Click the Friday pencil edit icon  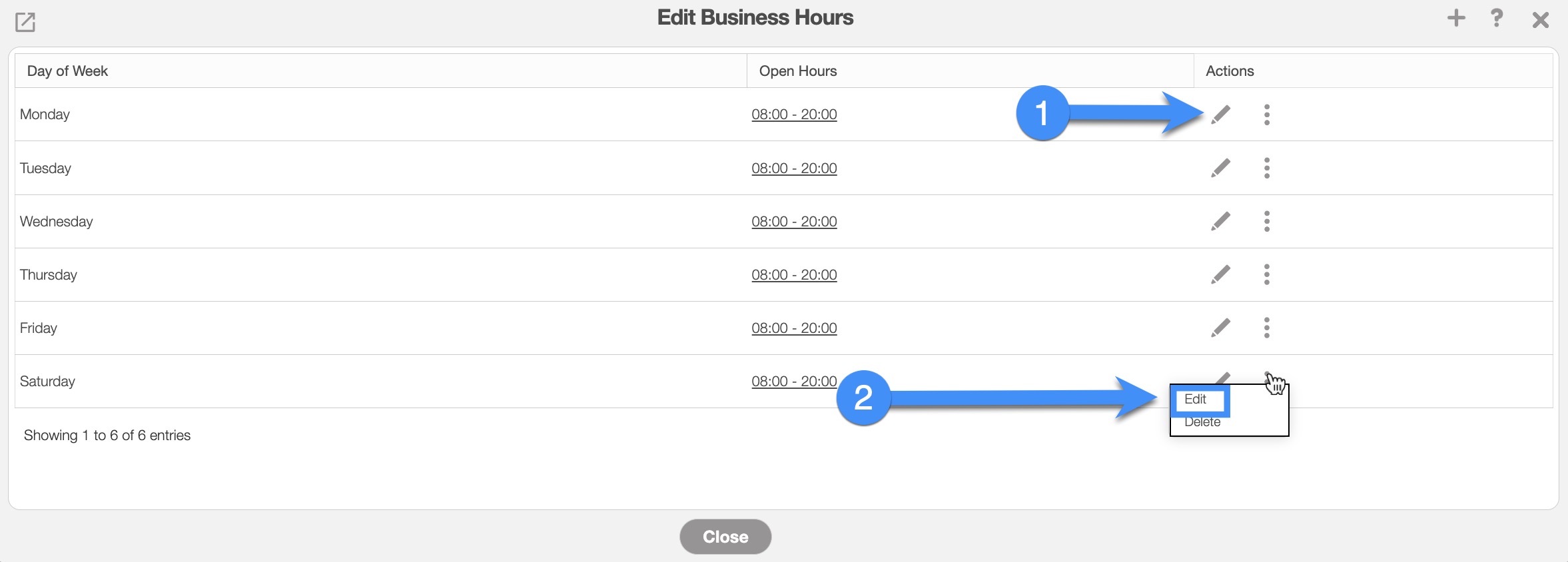1220,328
